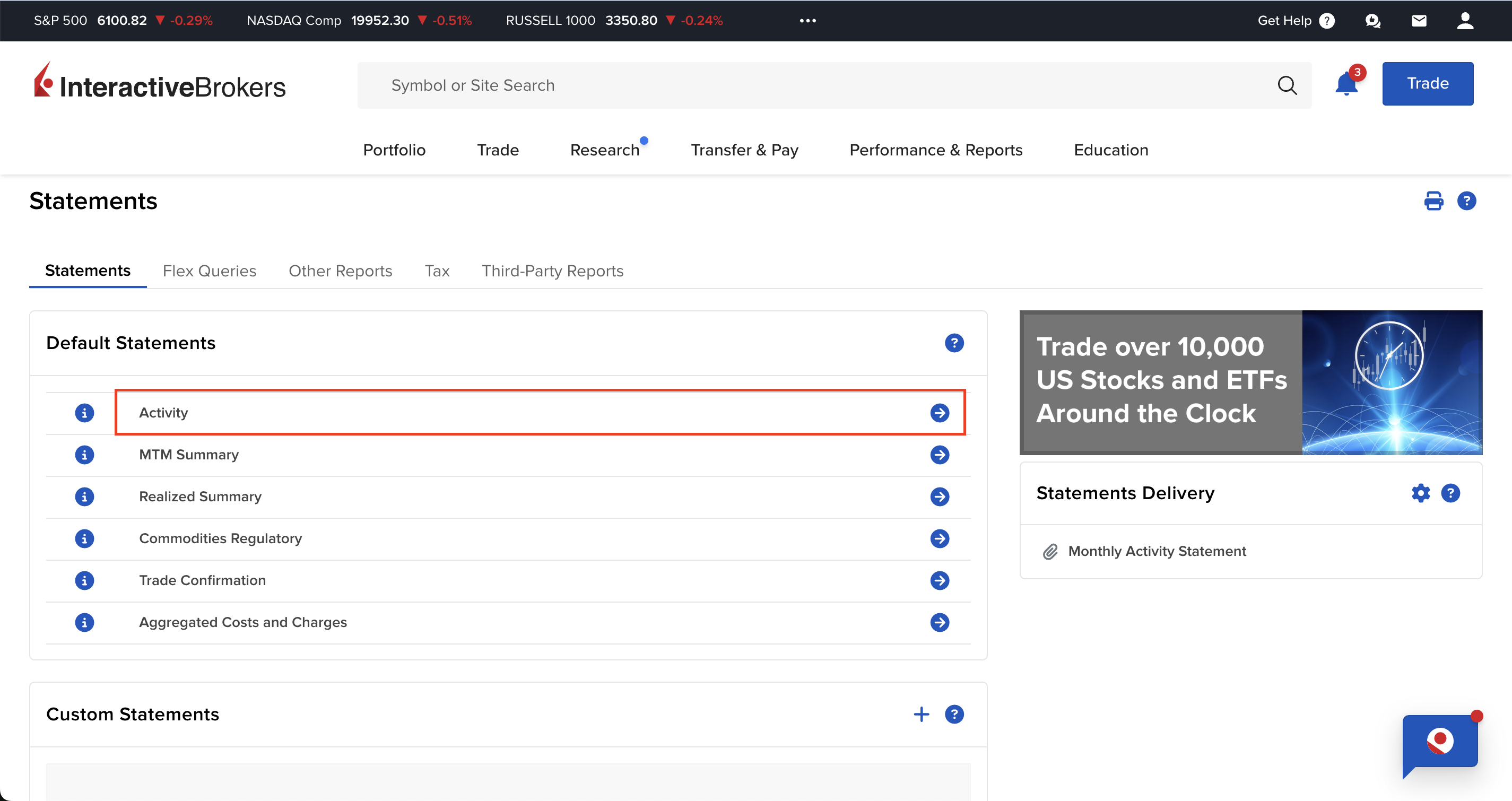Open the Trade navigation menu
Viewport: 1512px width, 801px height.
pyautogui.click(x=498, y=150)
